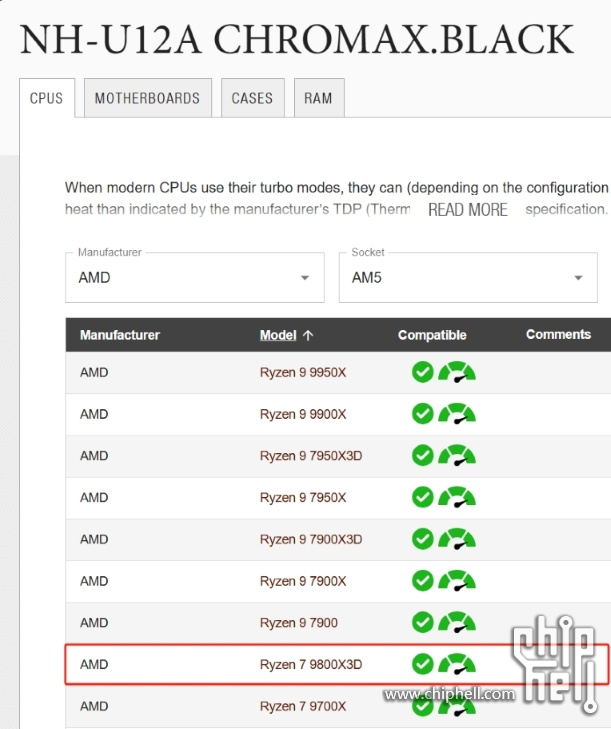Click the green checkmark for Ryzen 9 9900X

pos(423,414)
